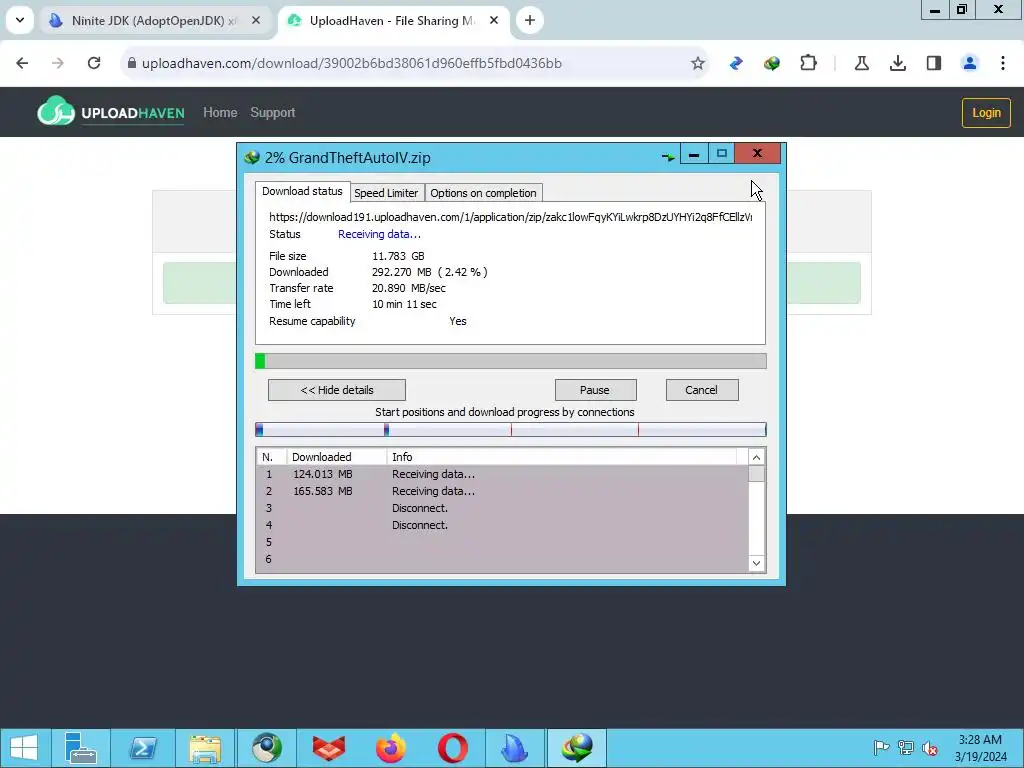Click the Downloaded column header

coord(336,456)
